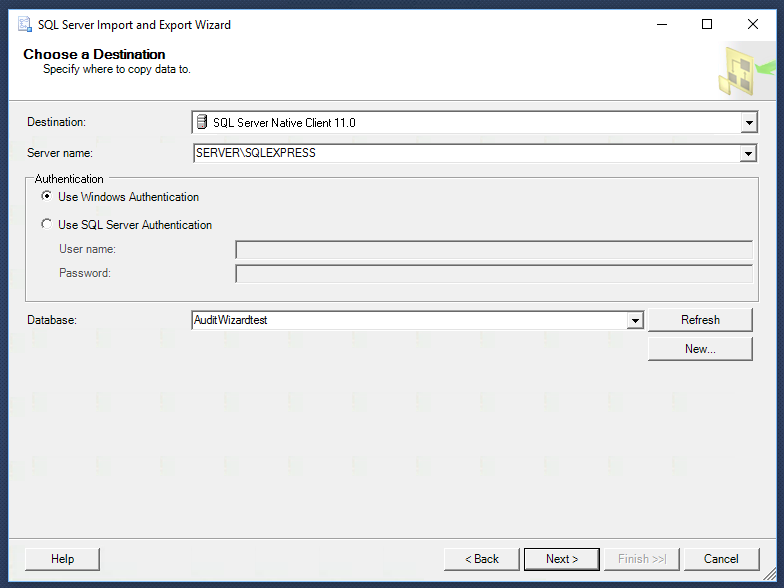
Task: Close the wizard window
Action: click(x=752, y=24)
